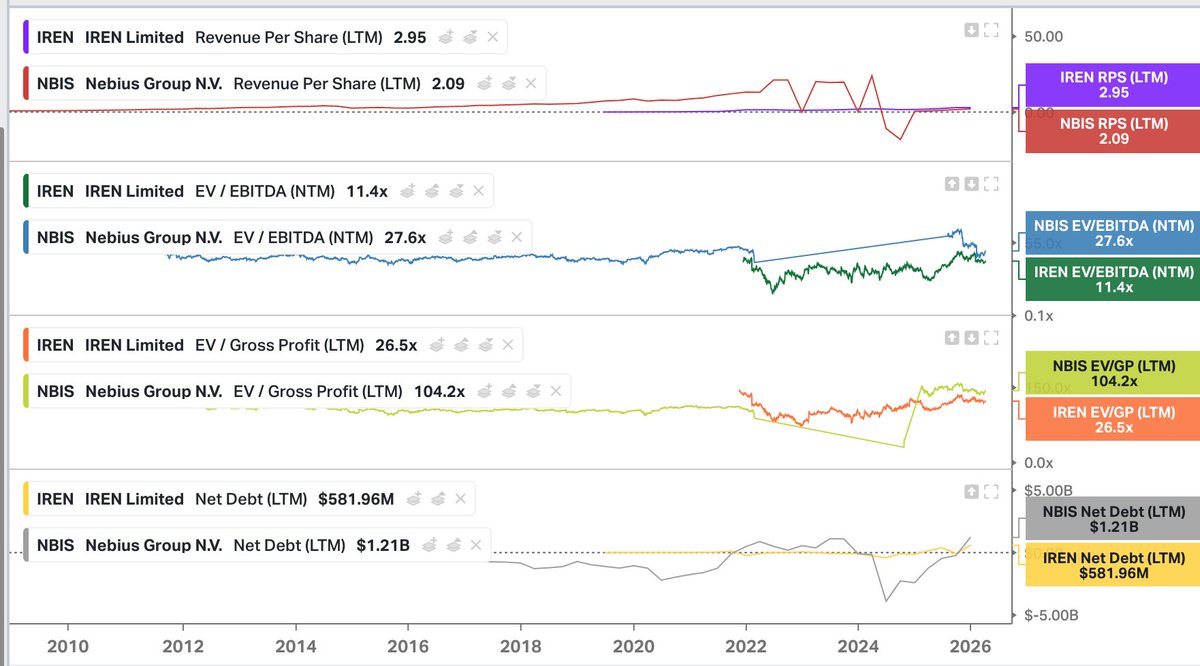Shift EV / EBITDA pane down
This screenshot has width=1200, height=666.
[971, 184]
